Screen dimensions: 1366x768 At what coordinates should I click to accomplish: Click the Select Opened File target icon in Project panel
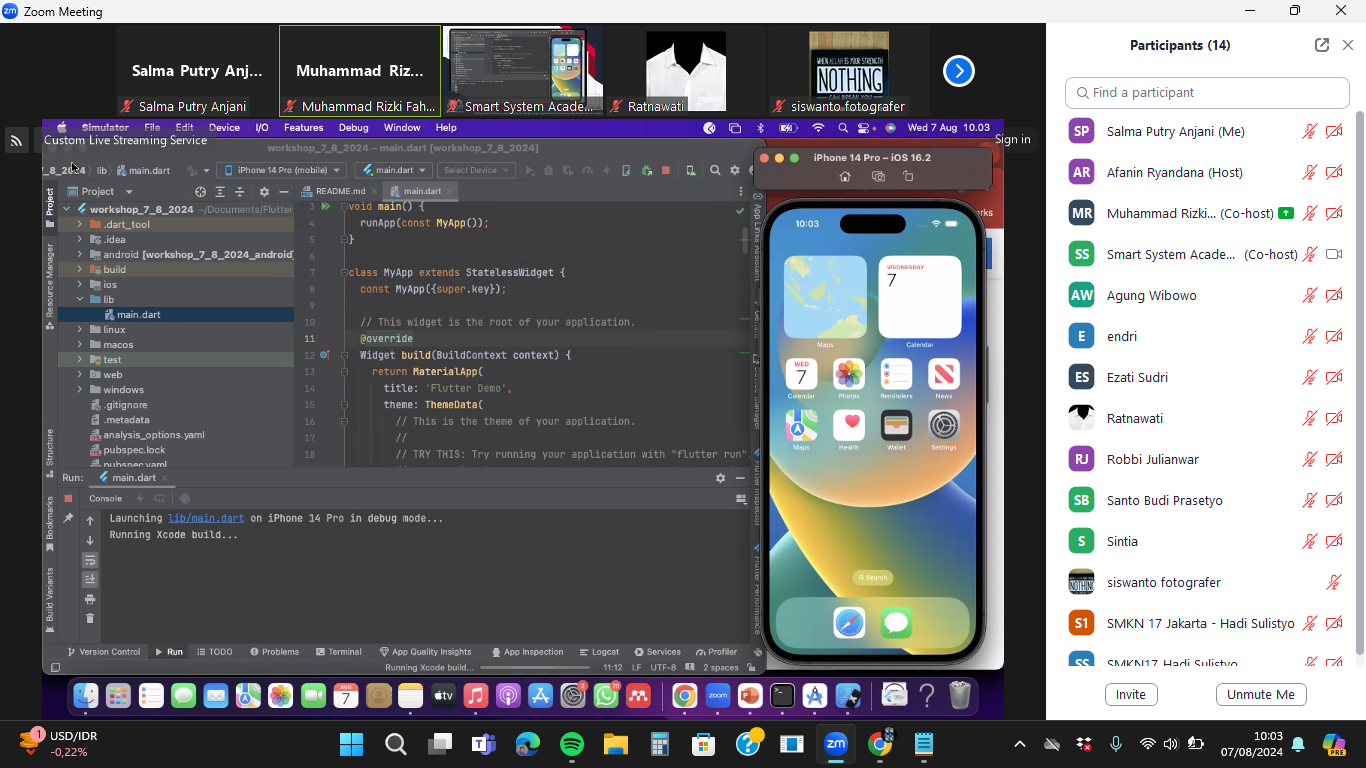pyautogui.click(x=200, y=192)
